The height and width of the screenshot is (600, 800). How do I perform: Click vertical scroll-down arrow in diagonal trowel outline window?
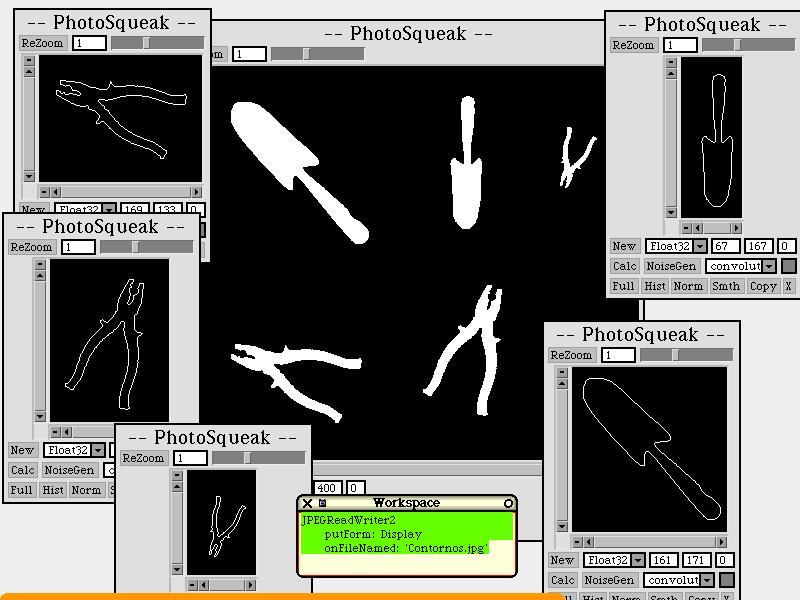(562, 526)
